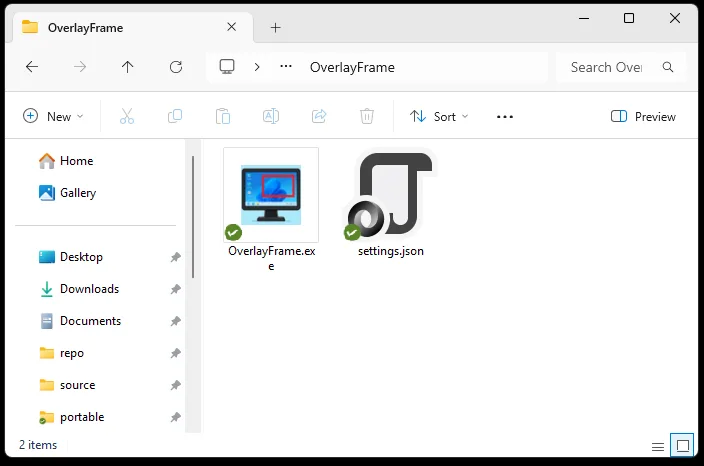
Task: Click the Rename icon
Action: pos(271,116)
